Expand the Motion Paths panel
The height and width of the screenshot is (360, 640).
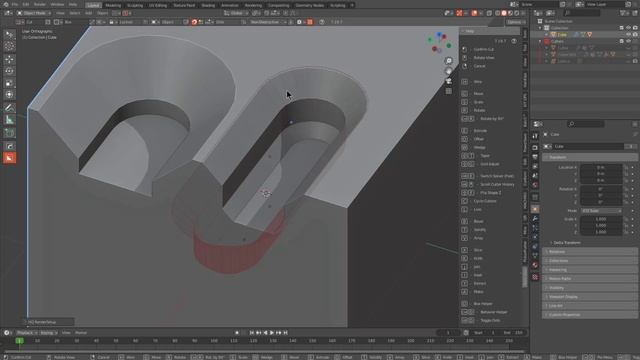coord(590,279)
